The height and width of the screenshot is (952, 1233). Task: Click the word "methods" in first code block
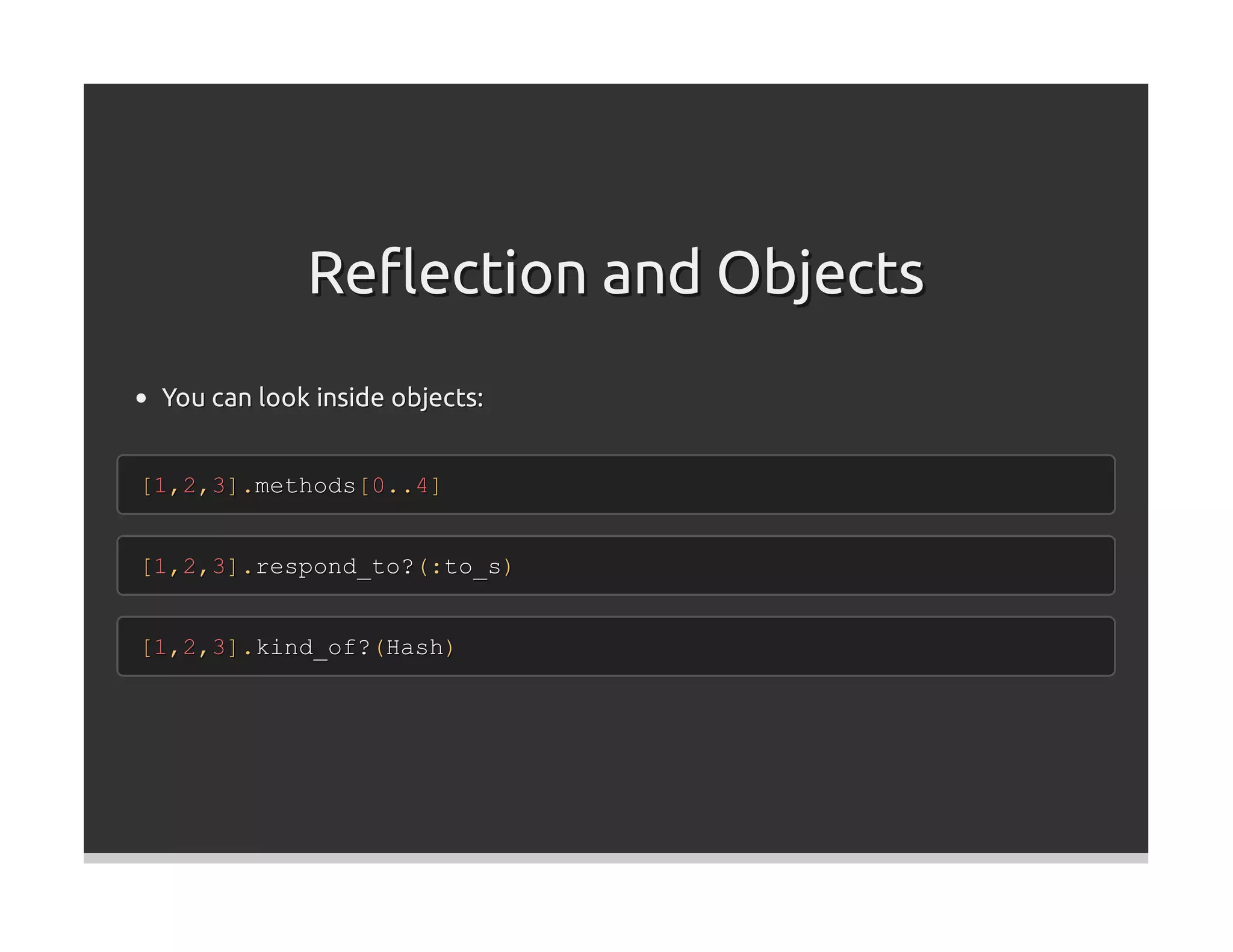click(305, 486)
